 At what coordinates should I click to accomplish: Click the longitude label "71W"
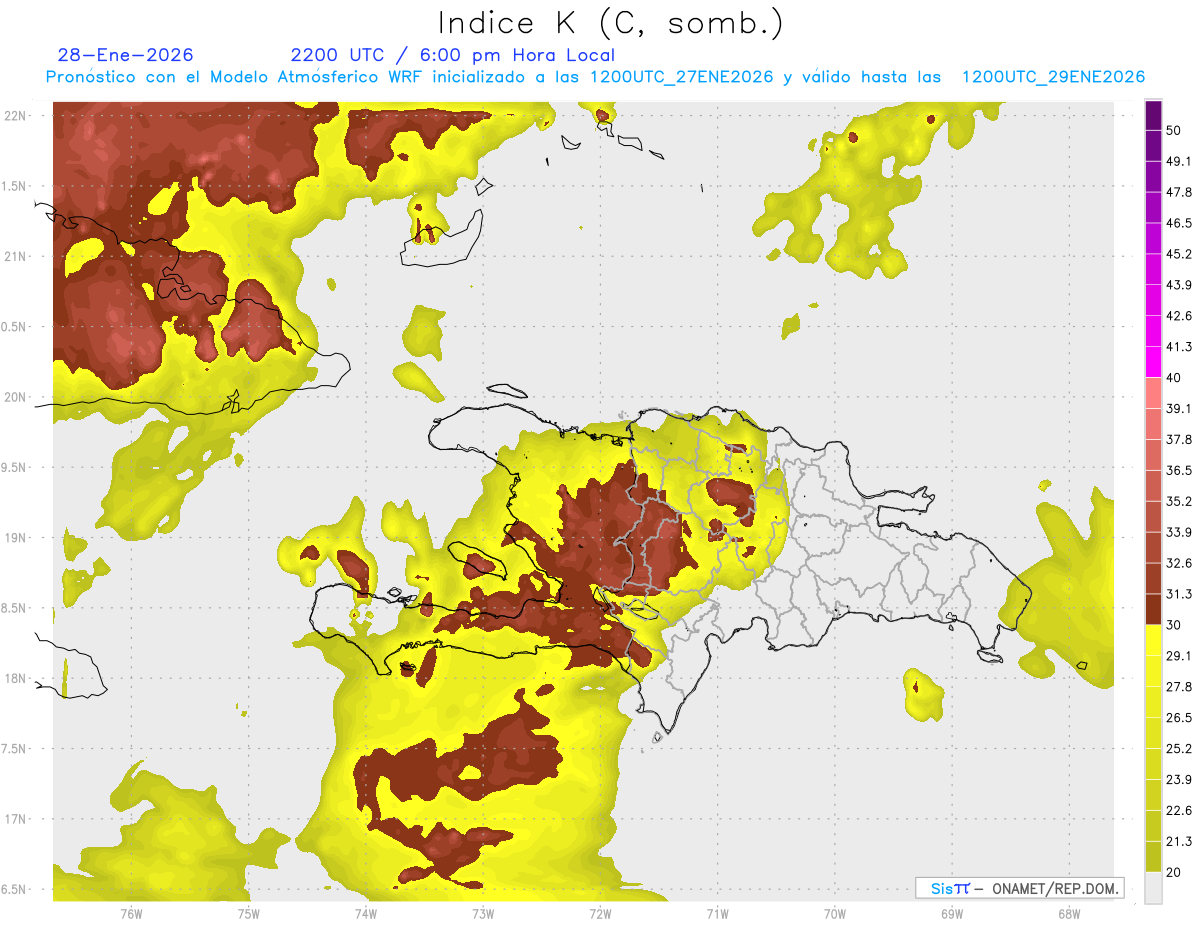pos(717,914)
